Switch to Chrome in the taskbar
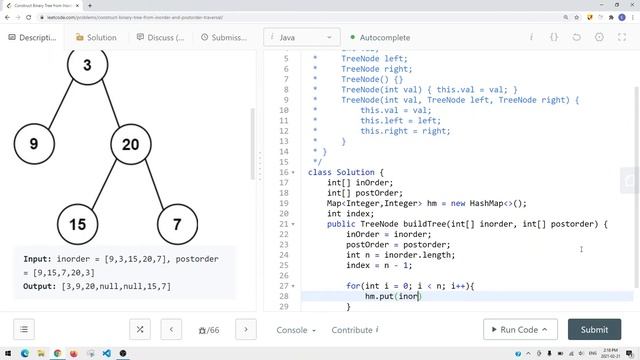This screenshot has width=640, height=360. pos(57,353)
